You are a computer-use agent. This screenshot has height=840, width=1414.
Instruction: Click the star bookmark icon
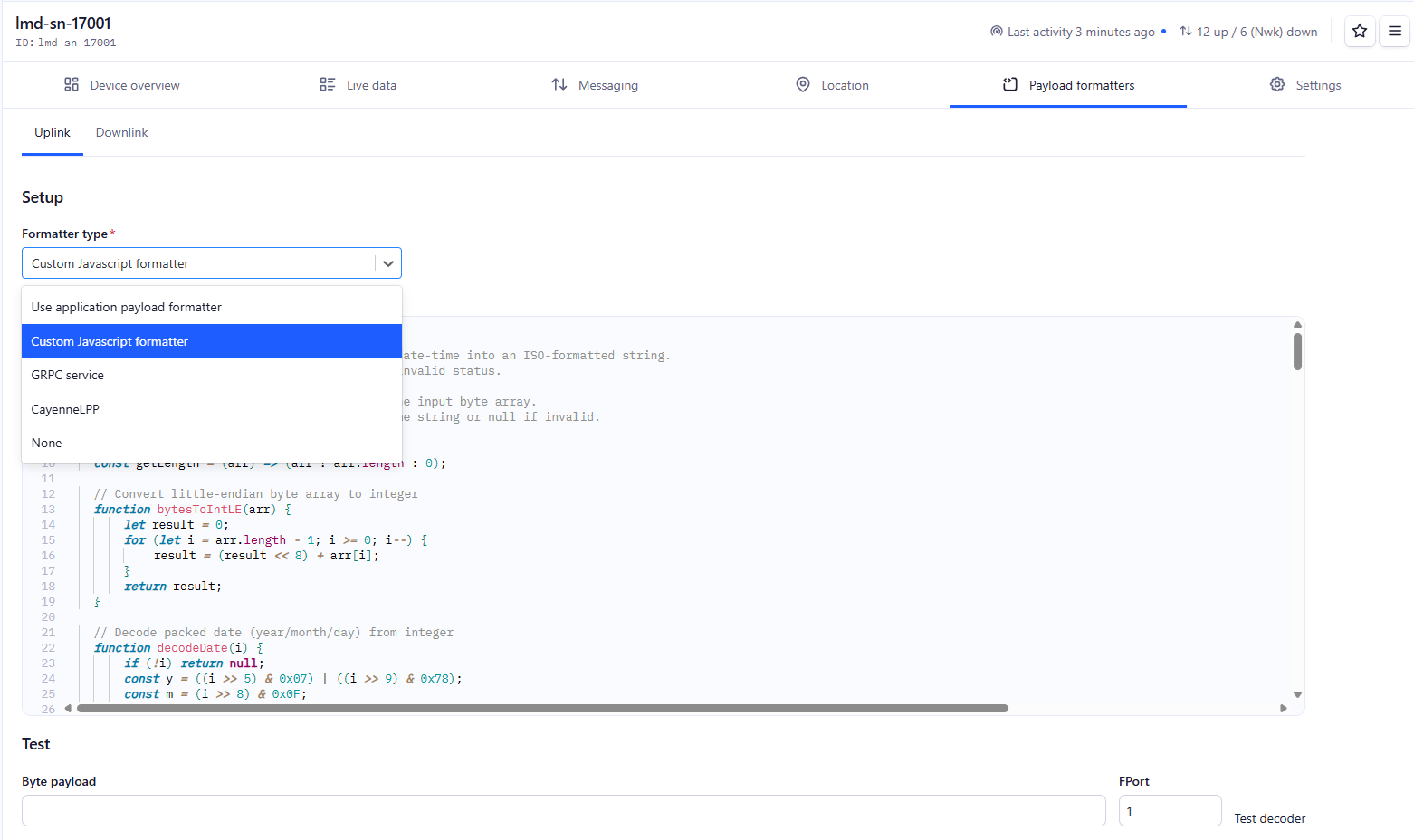[1359, 31]
